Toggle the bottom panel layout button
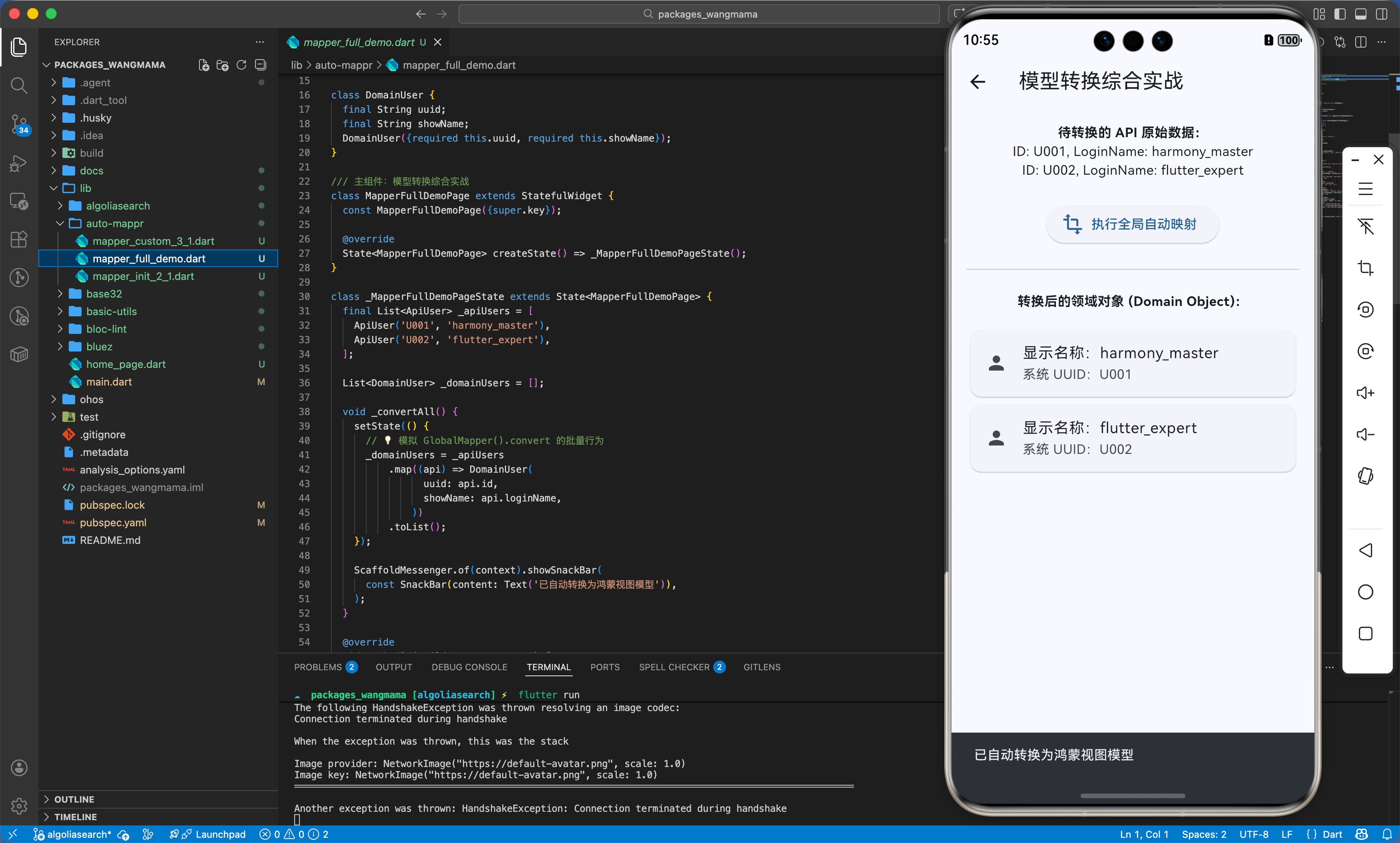Screen dimensions: 1400x843 coord(1361,14)
